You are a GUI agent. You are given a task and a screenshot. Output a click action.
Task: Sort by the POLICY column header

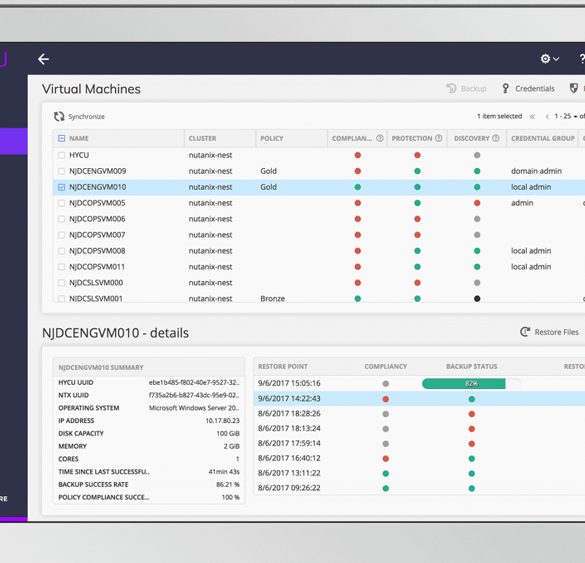click(x=272, y=138)
